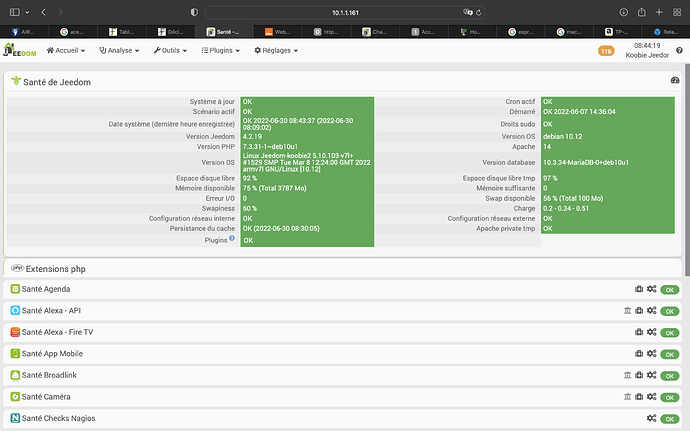Open the benchmark dashboard icon in Santé de Jeedom

click(x=675, y=80)
